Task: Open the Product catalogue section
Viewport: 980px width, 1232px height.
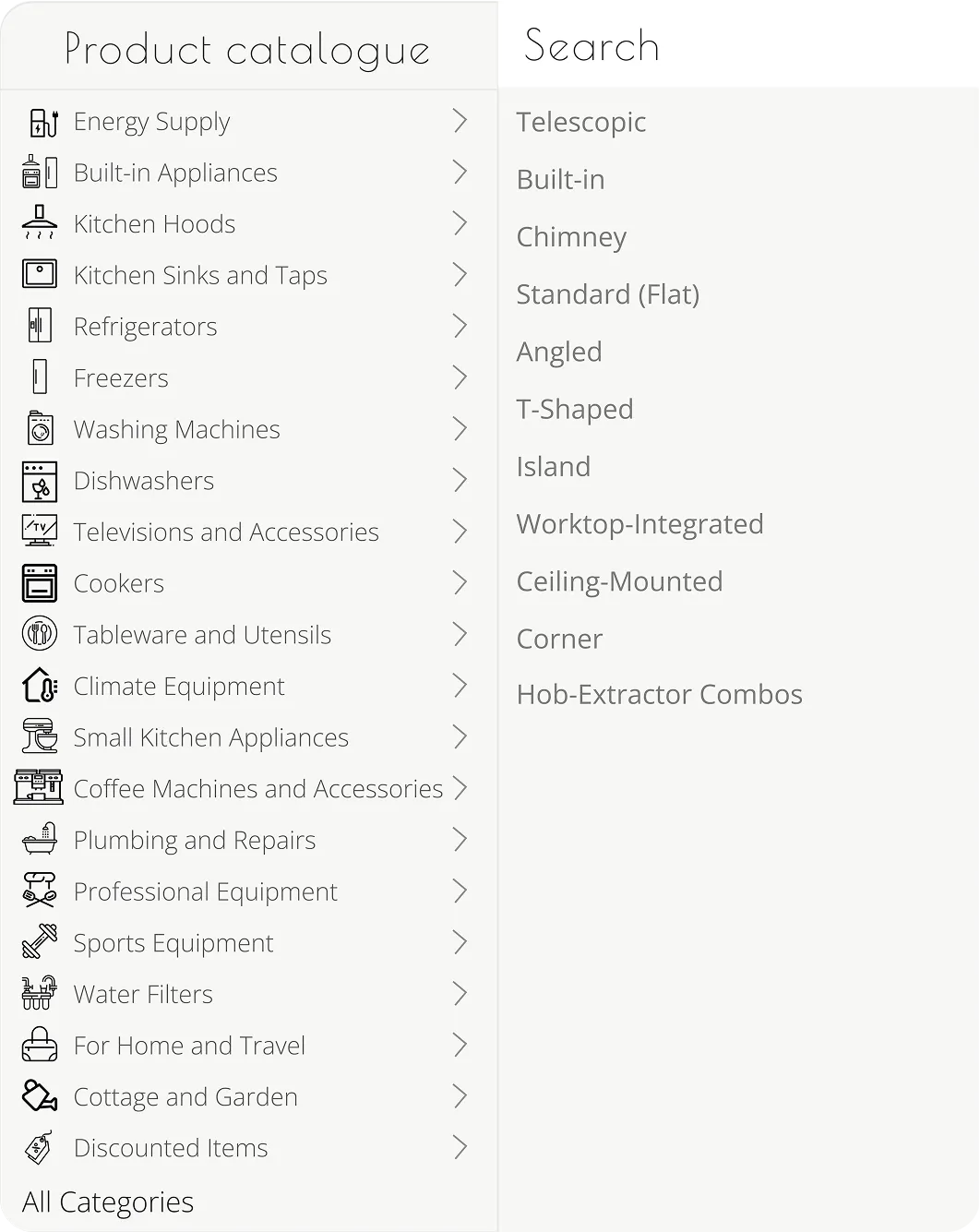Action: click(x=246, y=50)
